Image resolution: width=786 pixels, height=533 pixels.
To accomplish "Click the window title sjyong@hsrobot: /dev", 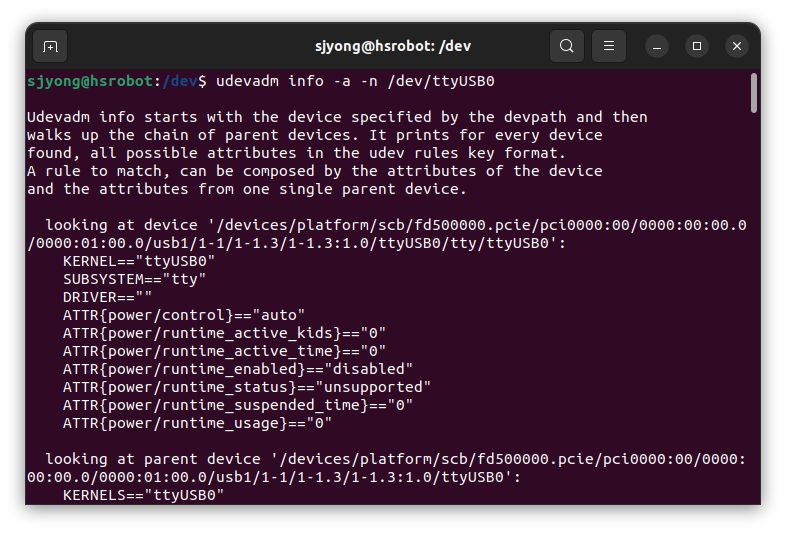I will 393,46.
